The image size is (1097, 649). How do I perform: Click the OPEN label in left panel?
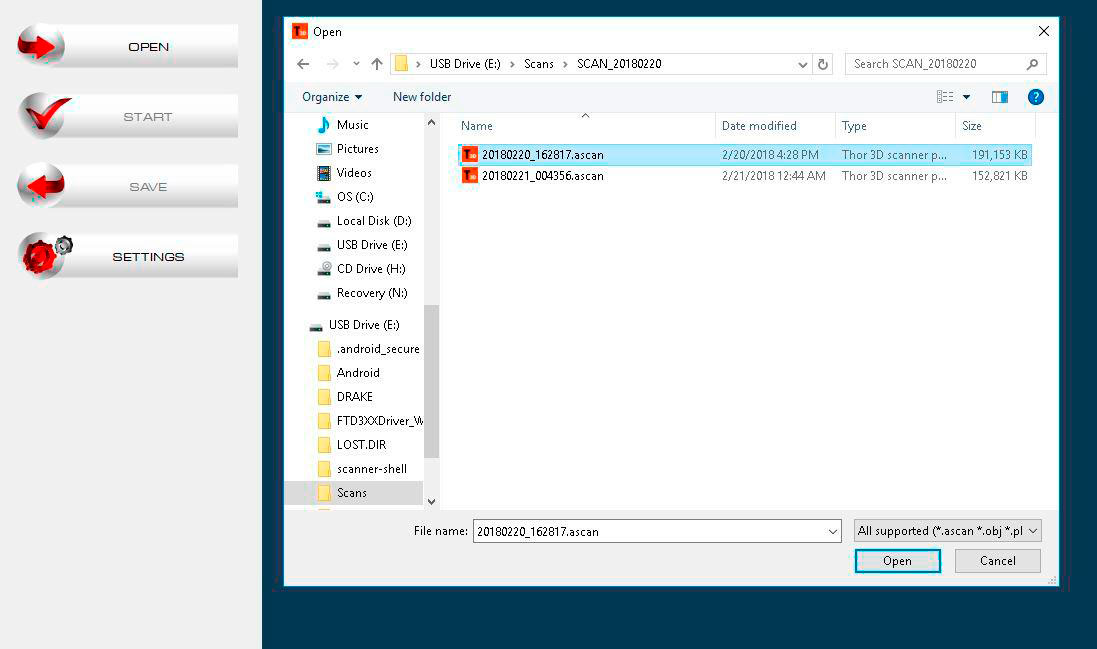pos(148,47)
